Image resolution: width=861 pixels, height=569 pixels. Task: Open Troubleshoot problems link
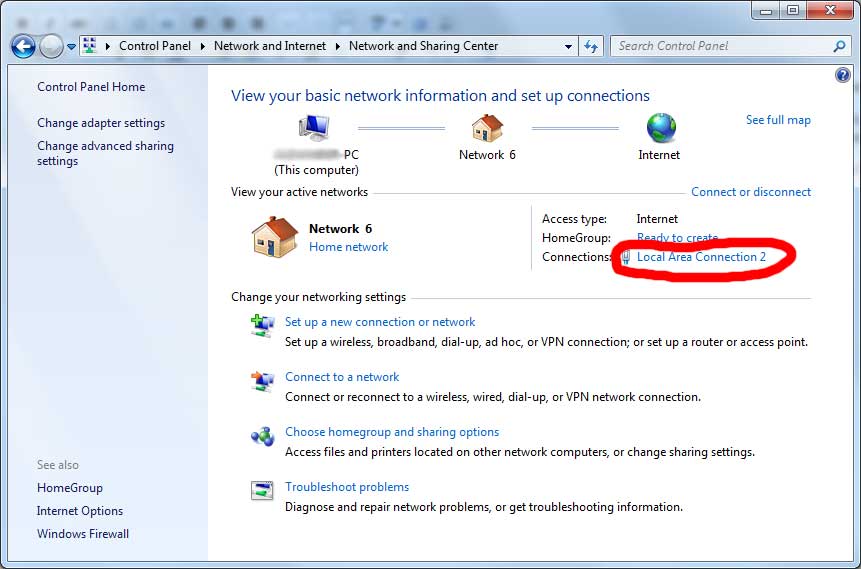pyautogui.click(x=347, y=487)
